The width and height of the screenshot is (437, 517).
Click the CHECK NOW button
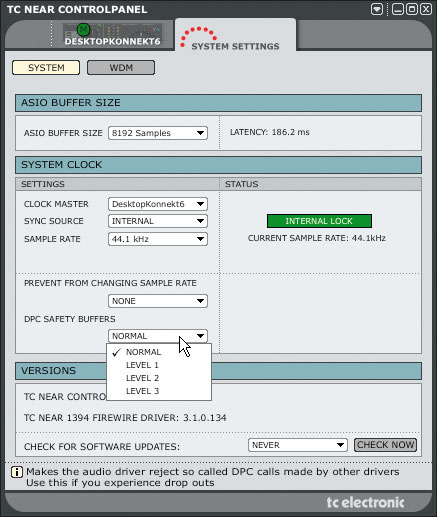pyautogui.click(x=385, y=445)
